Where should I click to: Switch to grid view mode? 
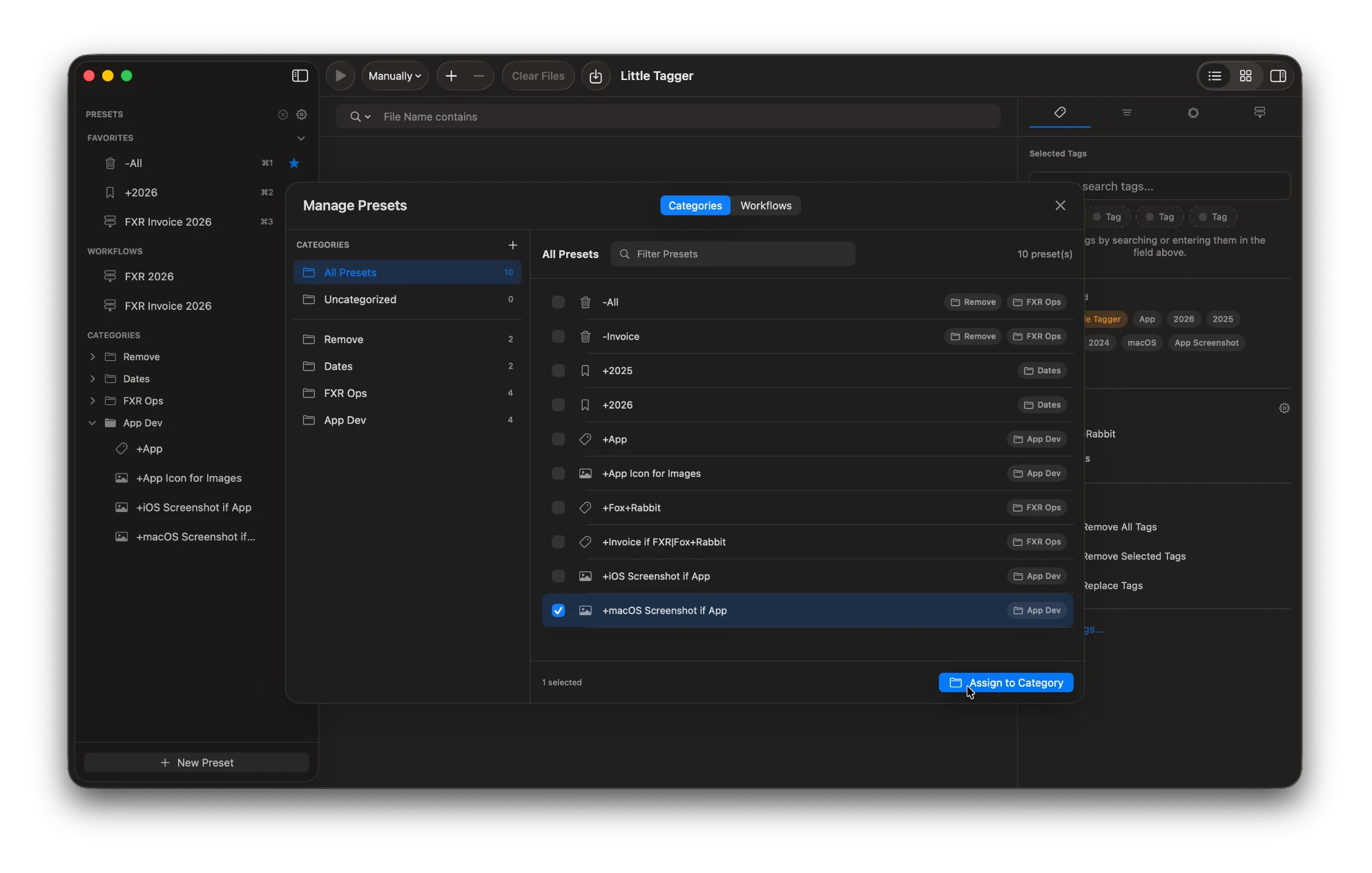pyautogui.click(x=1246, y=76)
